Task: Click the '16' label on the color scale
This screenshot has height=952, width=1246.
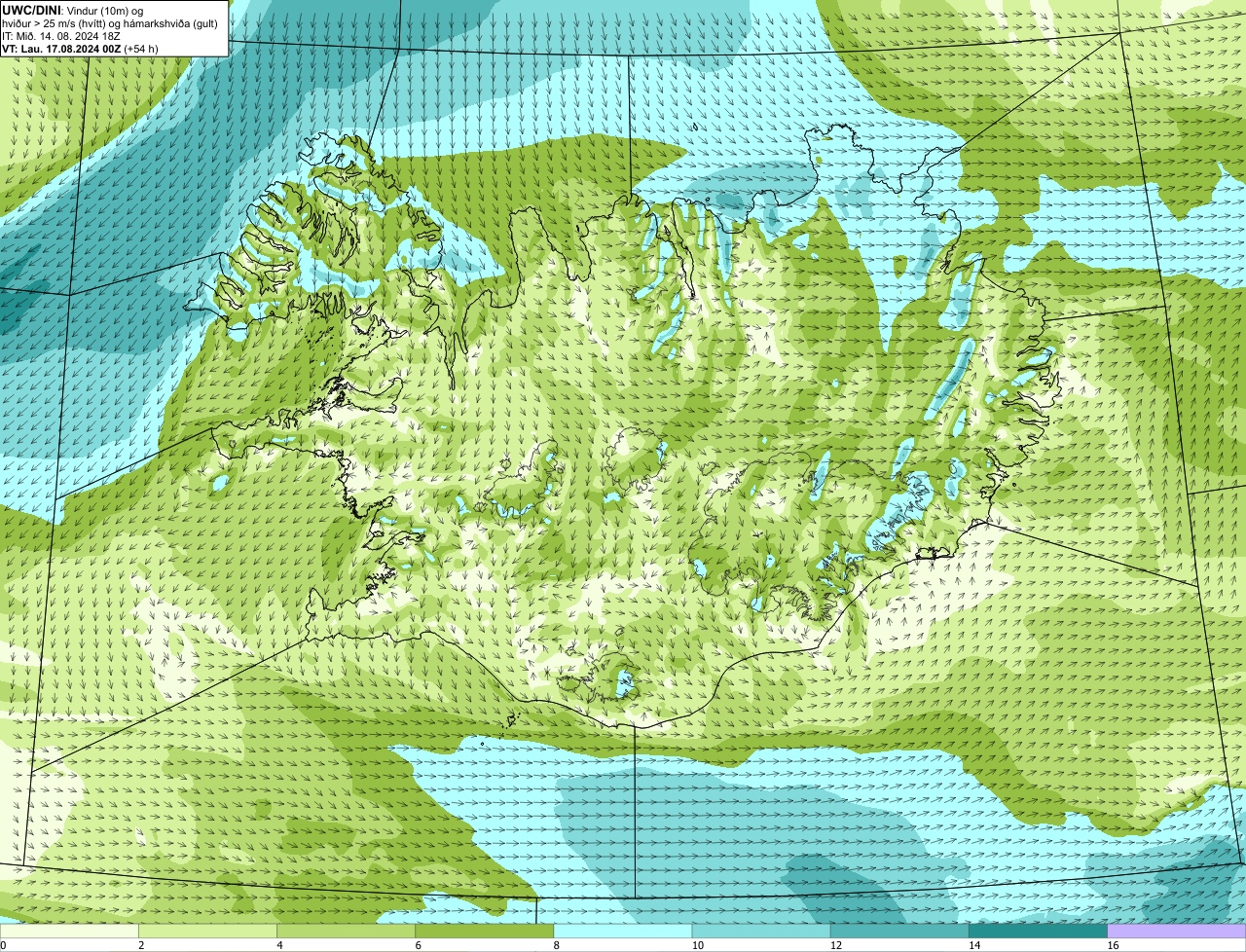Action: [1114, 945]
